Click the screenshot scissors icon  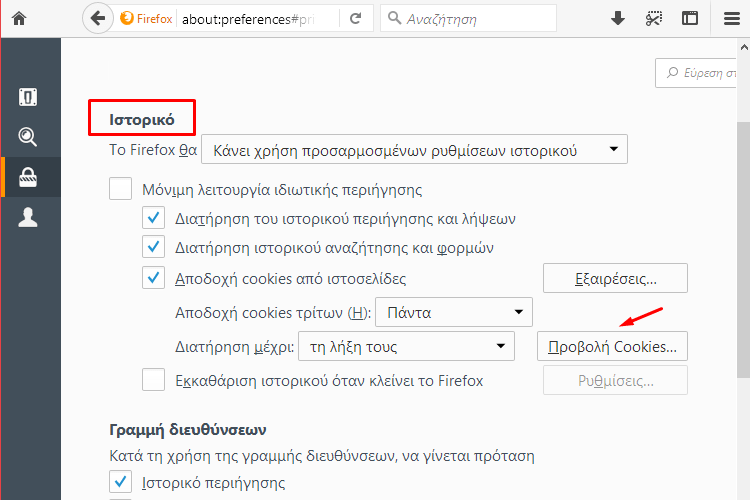(653, 19)
